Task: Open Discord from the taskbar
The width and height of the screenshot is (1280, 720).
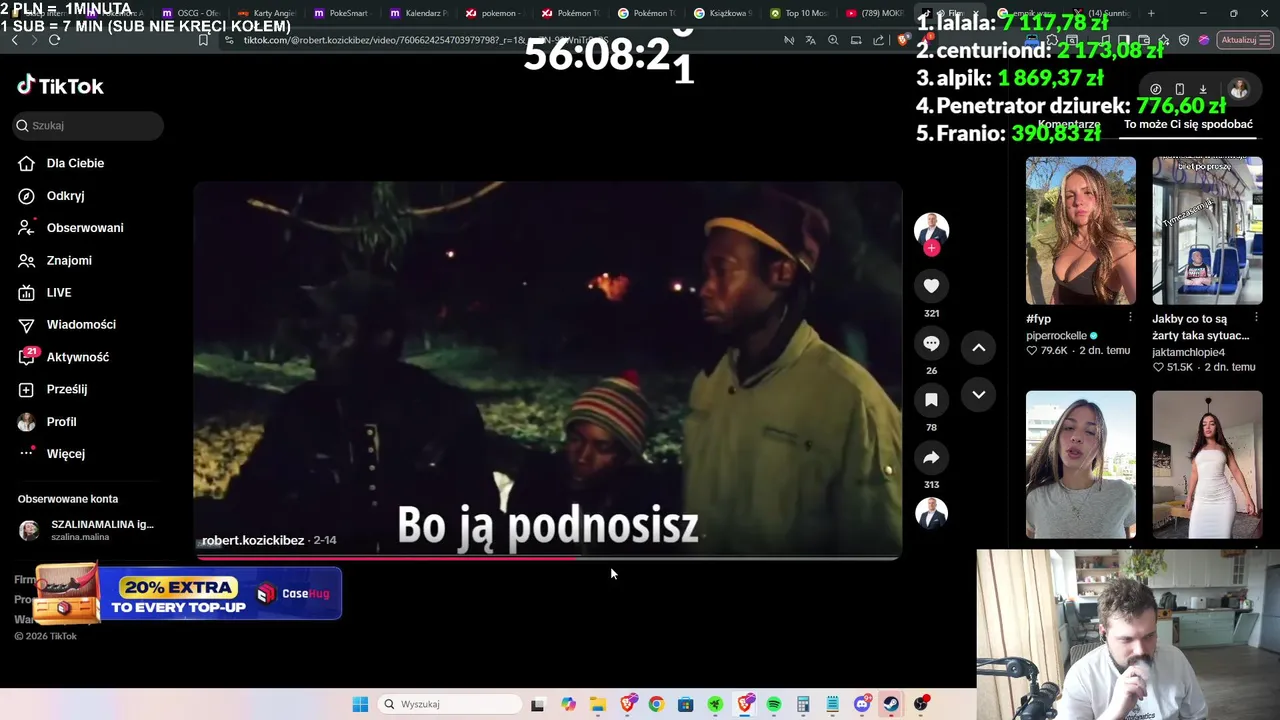Action: 862,704
